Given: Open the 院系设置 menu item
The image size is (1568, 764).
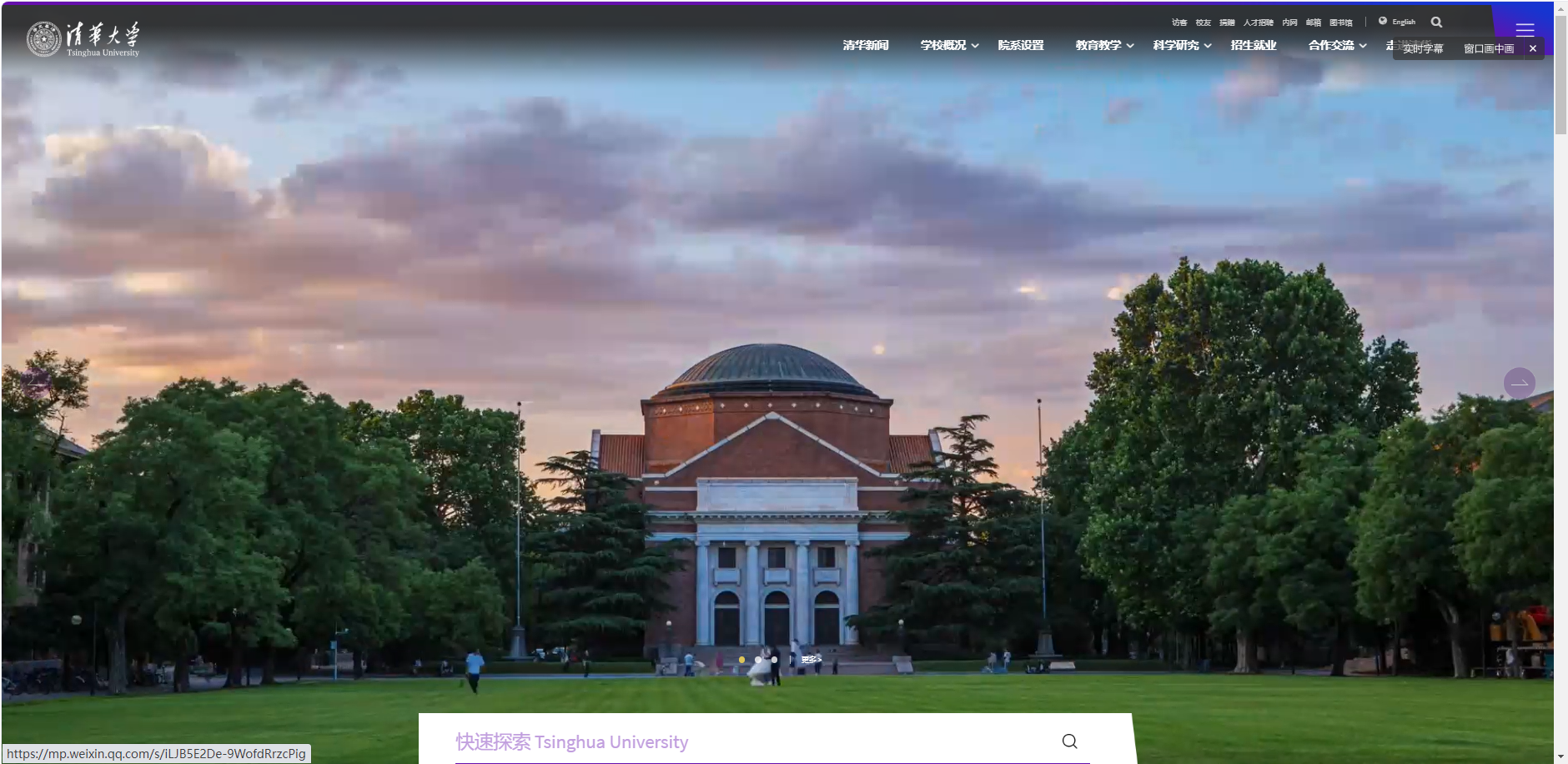Looking at the screenshot, I should (1021, 45).
